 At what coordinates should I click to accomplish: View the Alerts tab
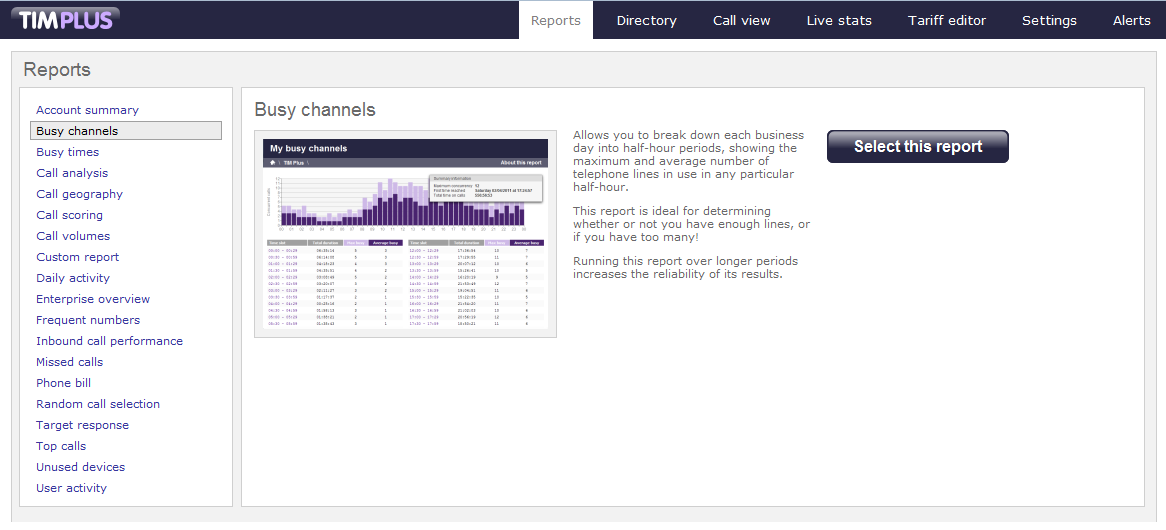click(1131, 20)
